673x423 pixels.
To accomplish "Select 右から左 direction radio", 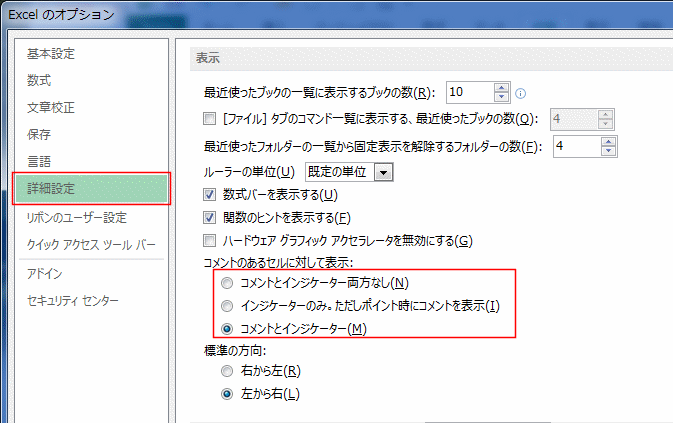I will coord(227,371).
